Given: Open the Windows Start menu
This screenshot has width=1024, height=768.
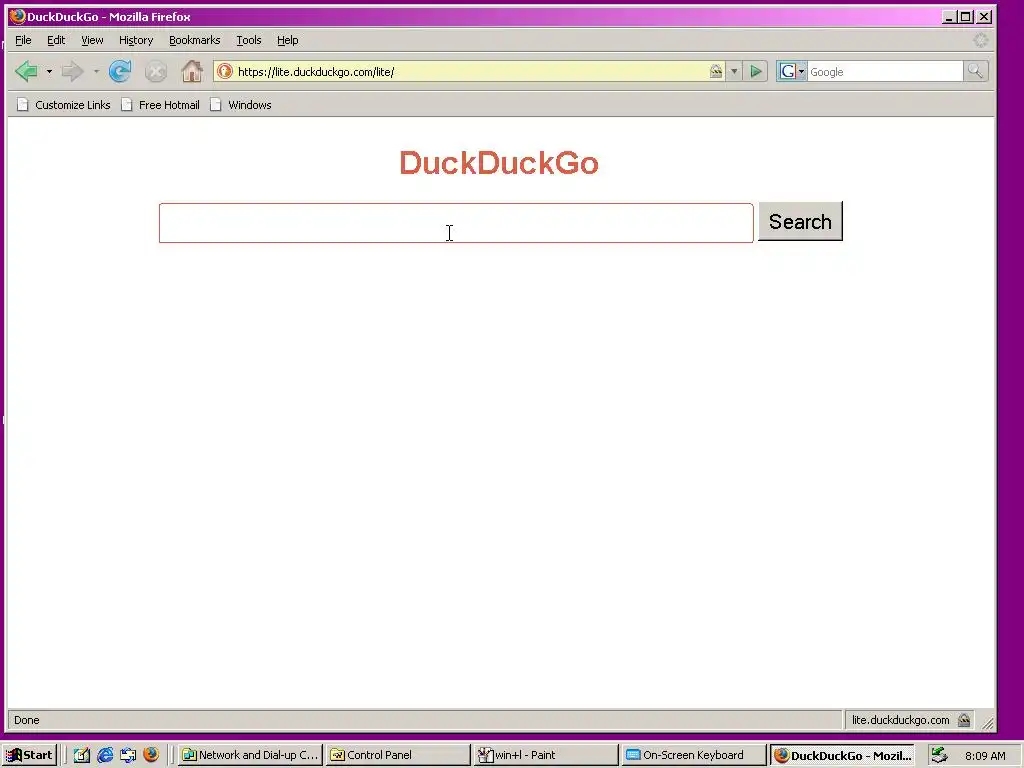Looking at the screenshot, I should [29, 755].
